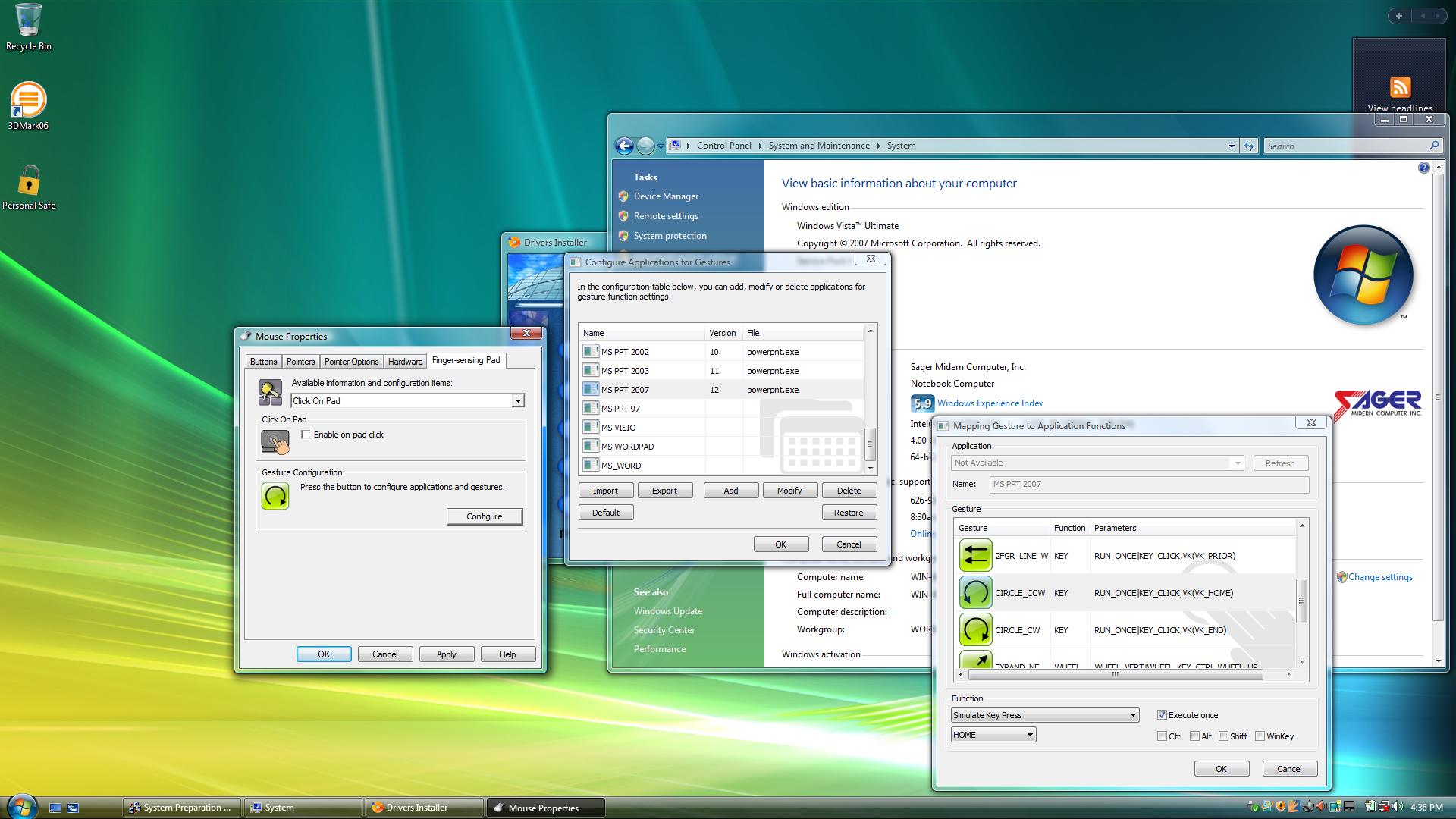This screenshot has height=819, width=1456.
Task: Expand the address bar history dropdown
Action: point(1232,146)
